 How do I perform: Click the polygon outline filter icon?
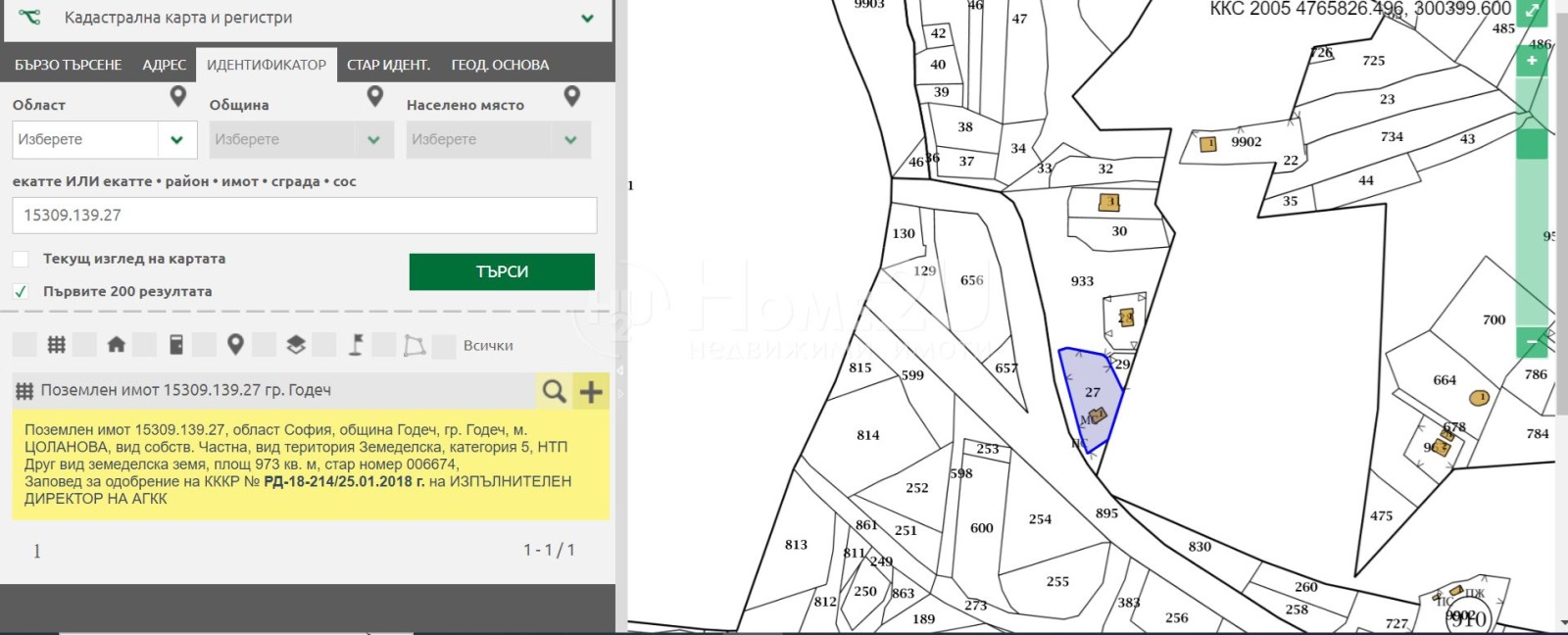415,345
